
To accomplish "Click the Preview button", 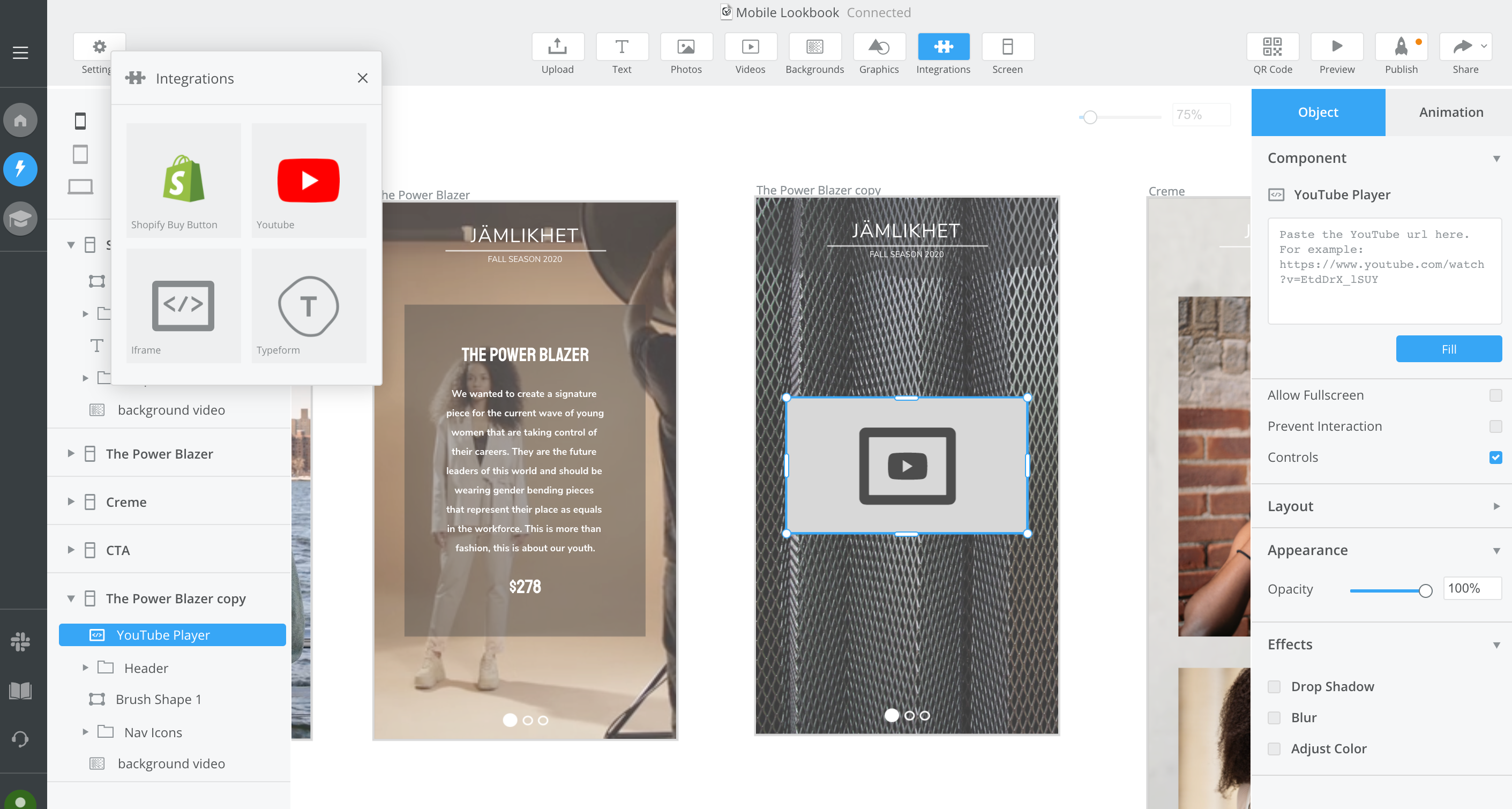I will pos(1336,47).
